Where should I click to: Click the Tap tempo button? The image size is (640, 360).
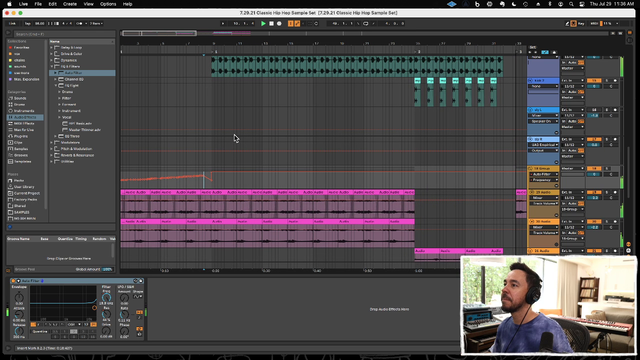tap(27, 24)
